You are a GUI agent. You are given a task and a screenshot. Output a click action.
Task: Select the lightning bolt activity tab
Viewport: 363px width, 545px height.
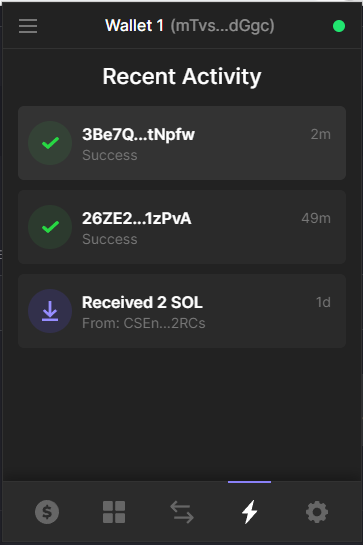coord(249,512)
